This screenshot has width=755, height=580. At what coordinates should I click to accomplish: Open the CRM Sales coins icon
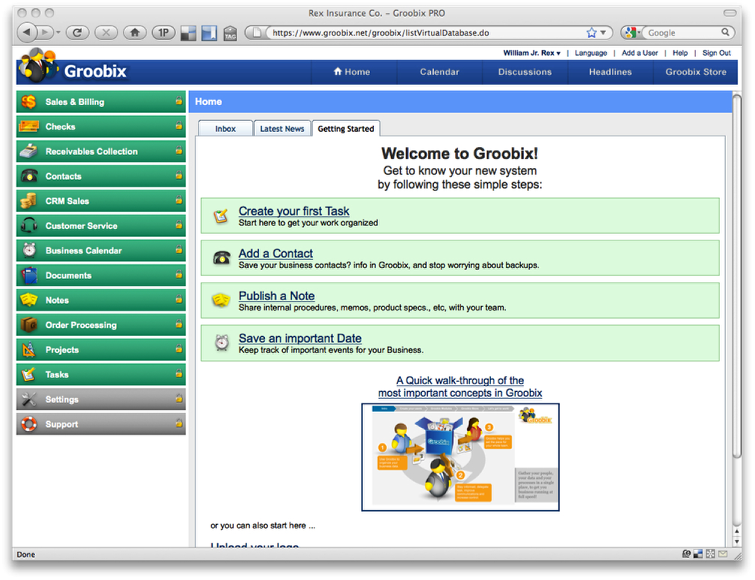[x=29, y=201]
